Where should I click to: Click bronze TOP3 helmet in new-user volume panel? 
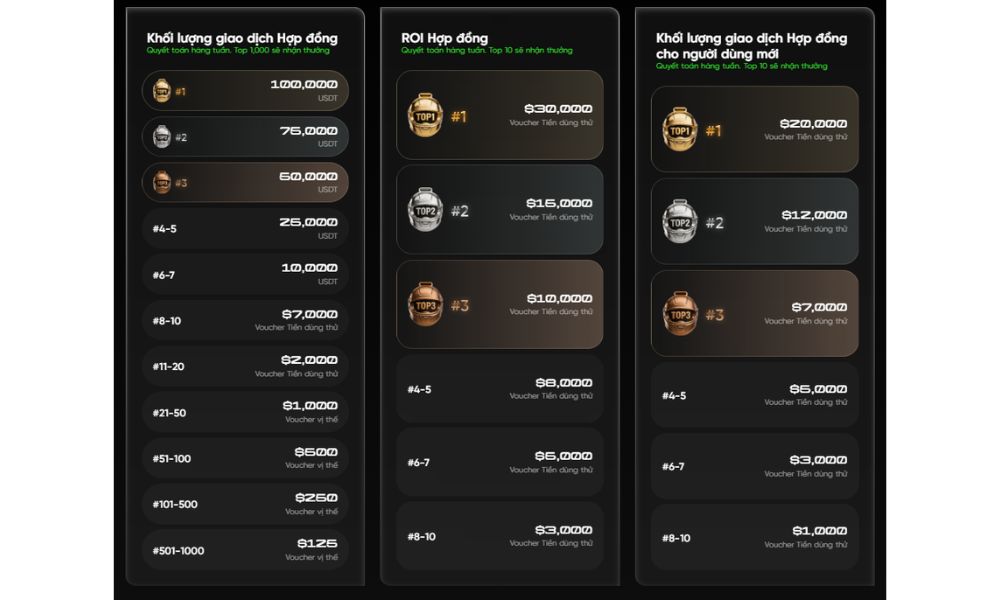[680, 313]
